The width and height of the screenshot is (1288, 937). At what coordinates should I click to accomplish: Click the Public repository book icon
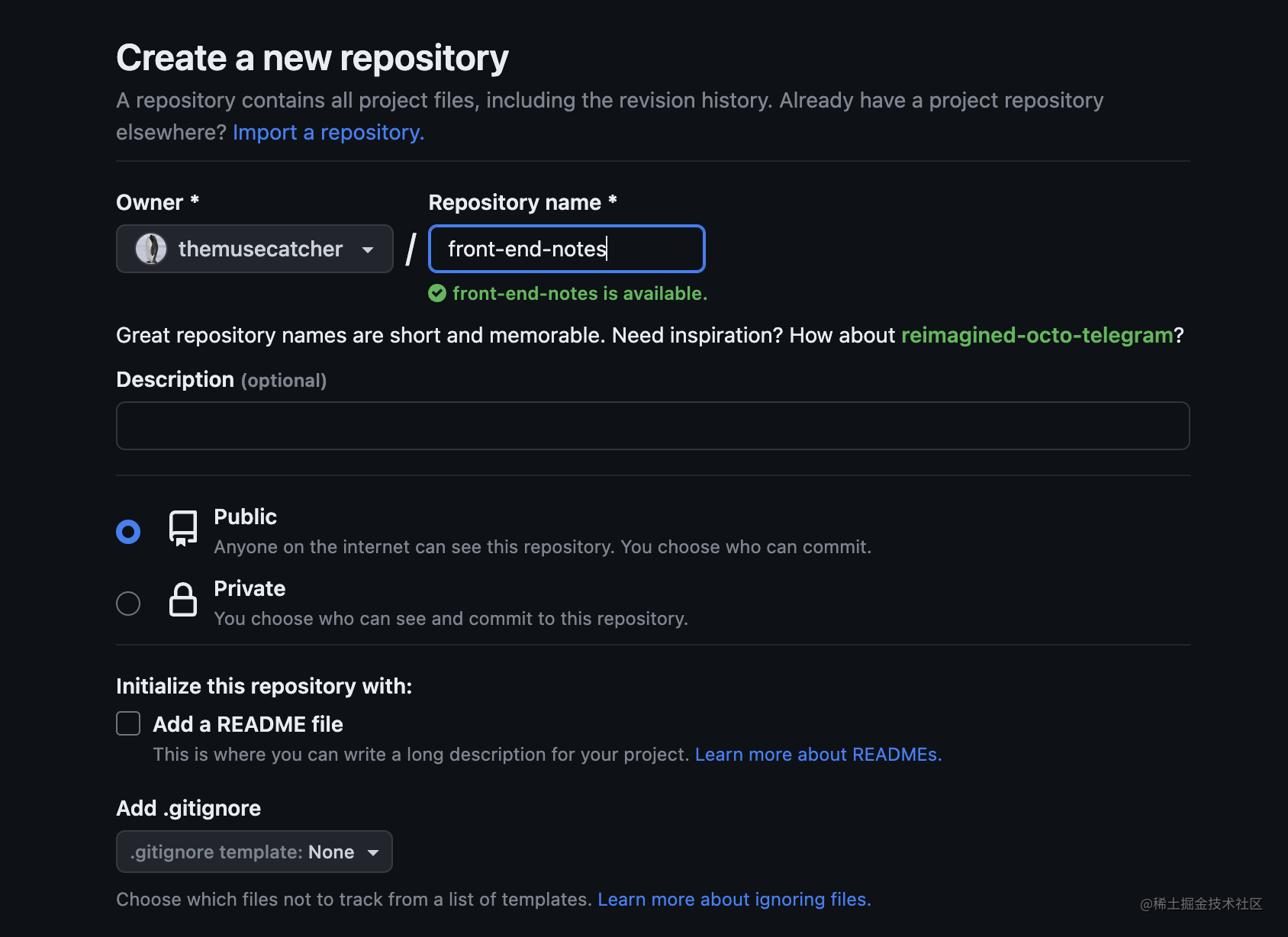click(x=183, y=528)
